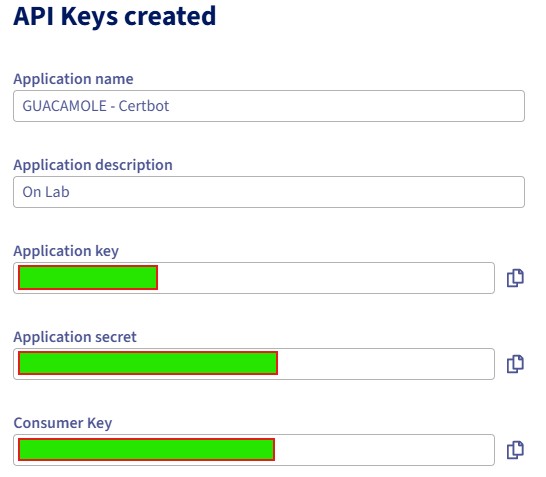Viewport: 546px width, 477px height.
Task: Click the redacted green Application key value
Action: click(x=88, y=277)
